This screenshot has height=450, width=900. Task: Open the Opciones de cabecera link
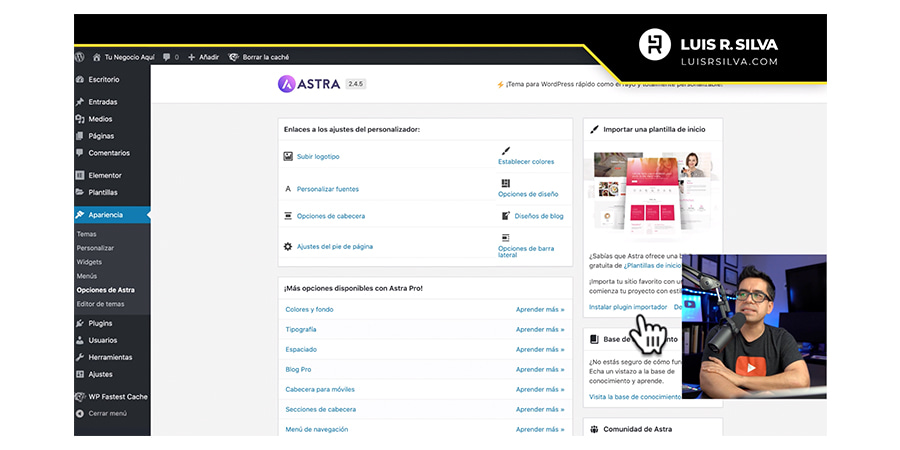[331, 216]
